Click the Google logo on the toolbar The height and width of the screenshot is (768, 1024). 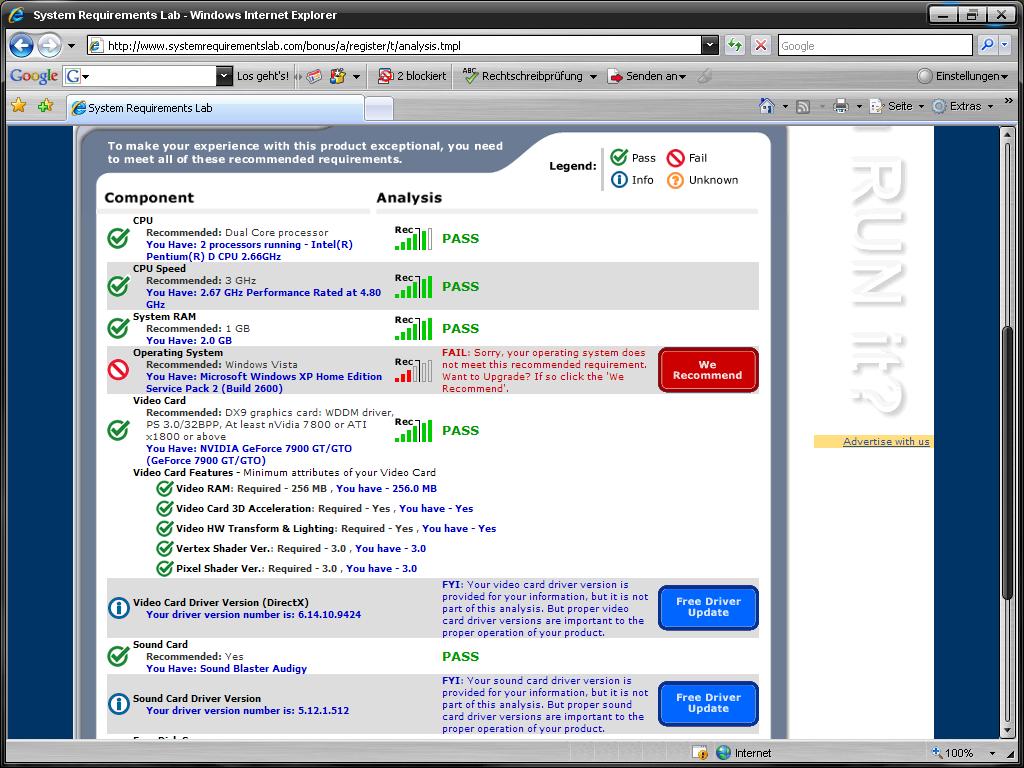click(34, 76)
